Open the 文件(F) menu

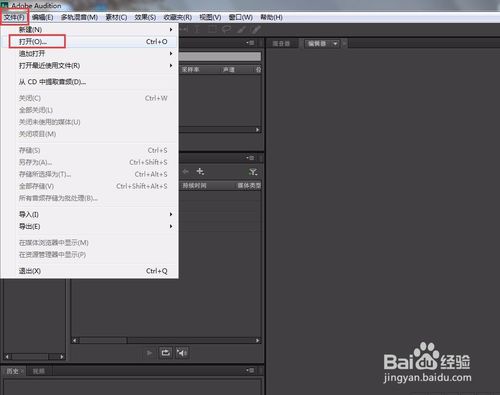pyautogui.click(x=14, y=17)
